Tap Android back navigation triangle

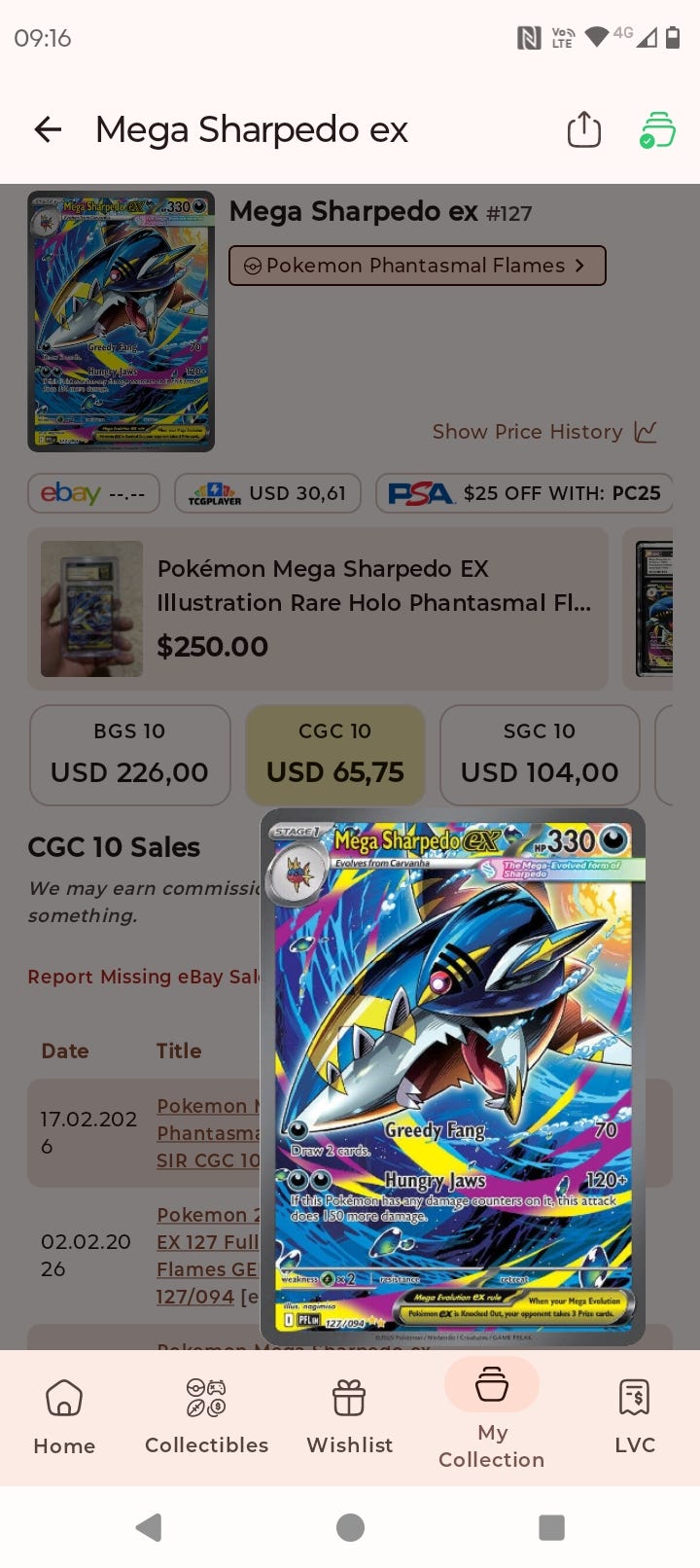click(149, 1527)
